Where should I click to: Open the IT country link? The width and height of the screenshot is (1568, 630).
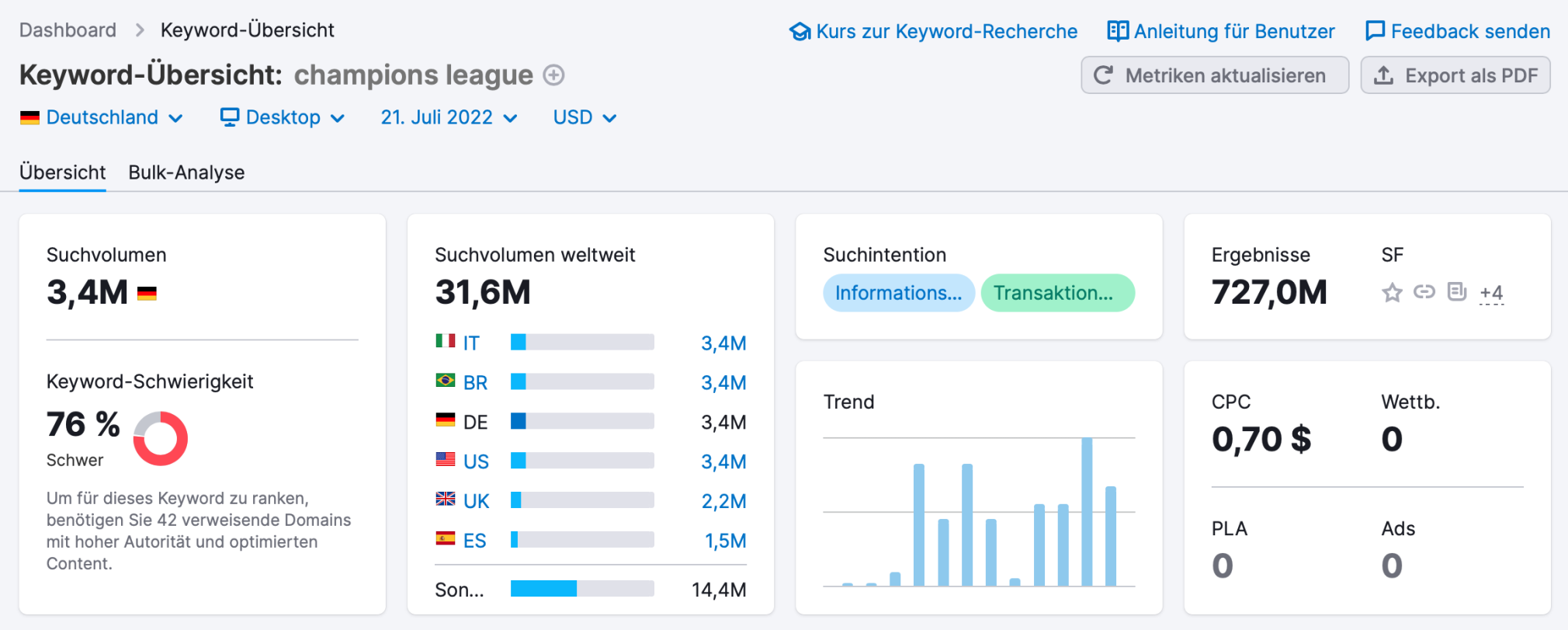coord(471,343)
